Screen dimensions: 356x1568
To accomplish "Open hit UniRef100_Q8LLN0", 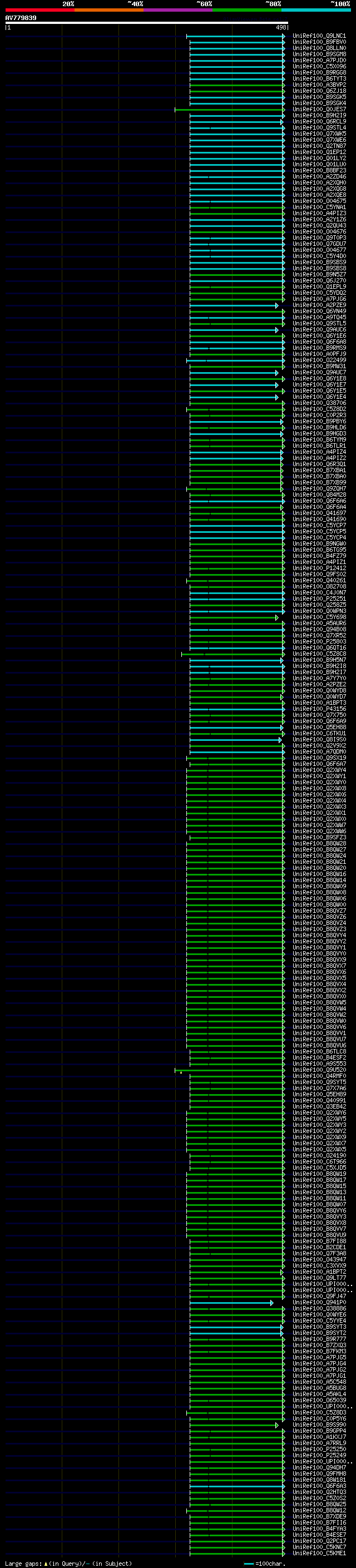I will point(319,48).
